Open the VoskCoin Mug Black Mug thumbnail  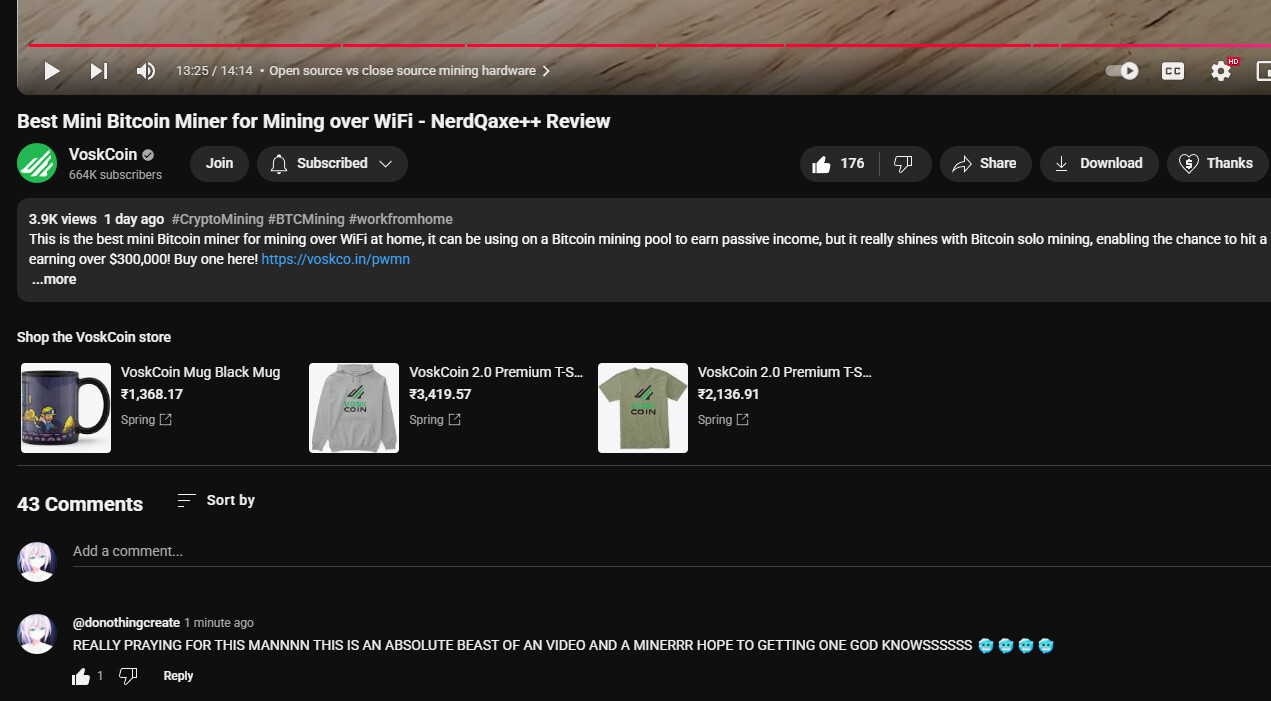pyautogui.click(x=66, y=408)
